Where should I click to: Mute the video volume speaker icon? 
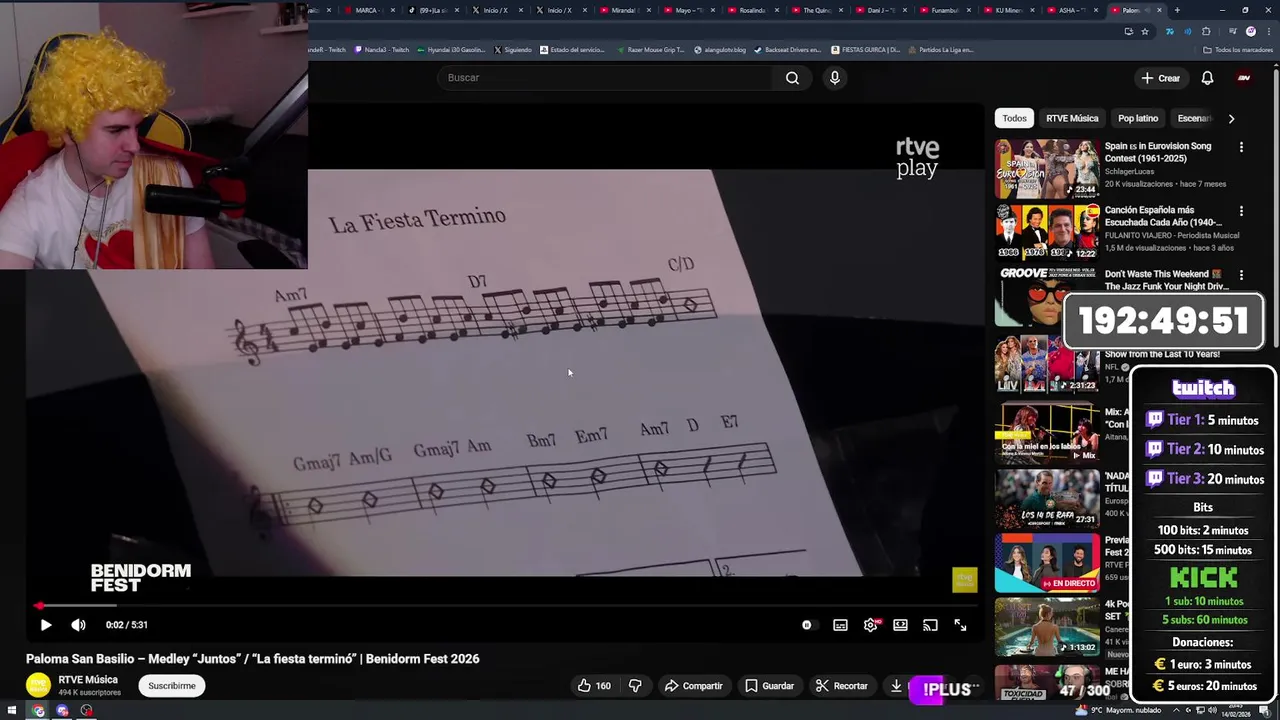pyautogui.click(x=79, y=625)
